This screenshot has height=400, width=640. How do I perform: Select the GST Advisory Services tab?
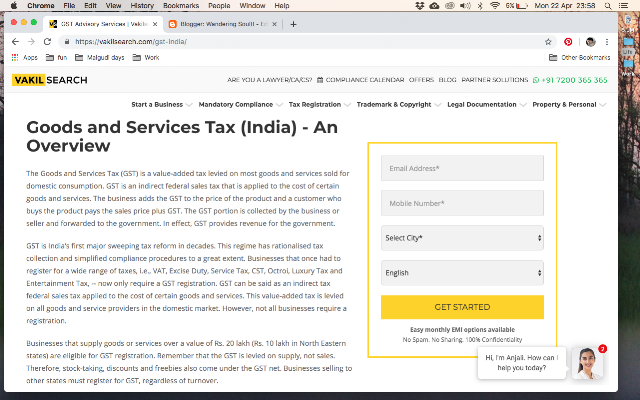[103, 24]
